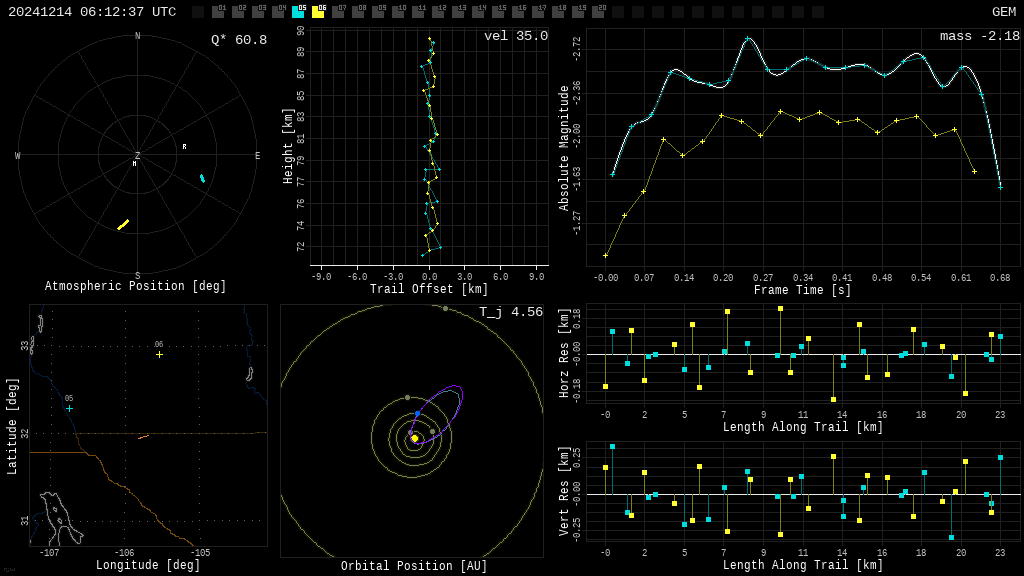This screenshot has width=1024, height=576.
Task: Click the blue Earth dot on orbit
Action: point(417,413)
